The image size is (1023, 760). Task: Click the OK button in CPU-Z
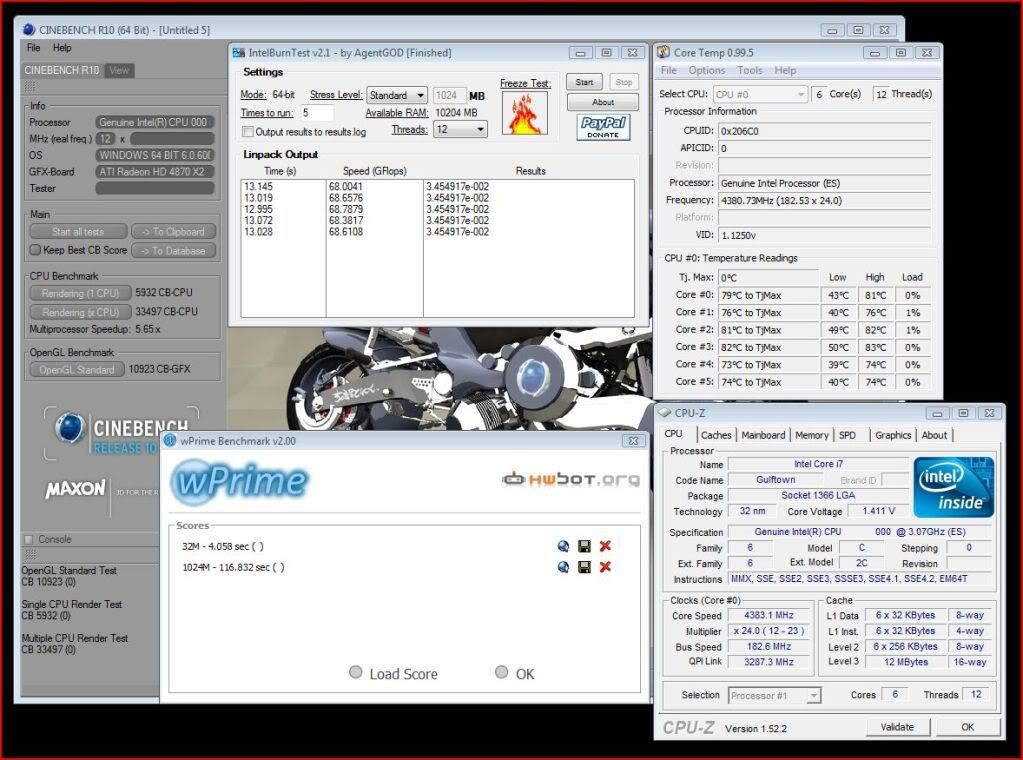(967, 727)
